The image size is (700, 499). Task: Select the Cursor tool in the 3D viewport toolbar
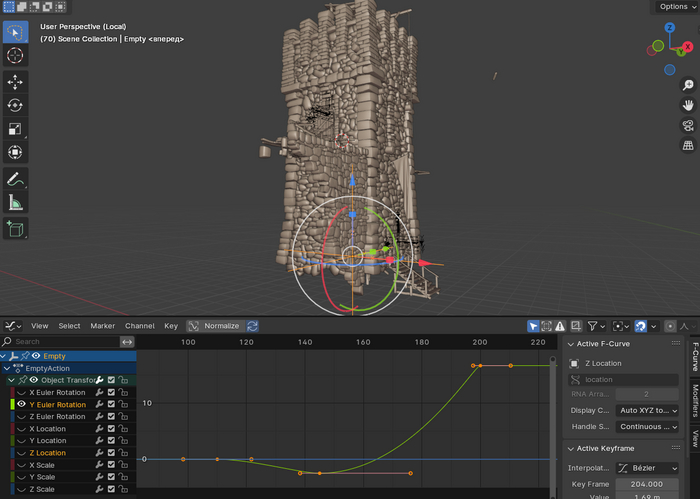click(x=15, y=55)
